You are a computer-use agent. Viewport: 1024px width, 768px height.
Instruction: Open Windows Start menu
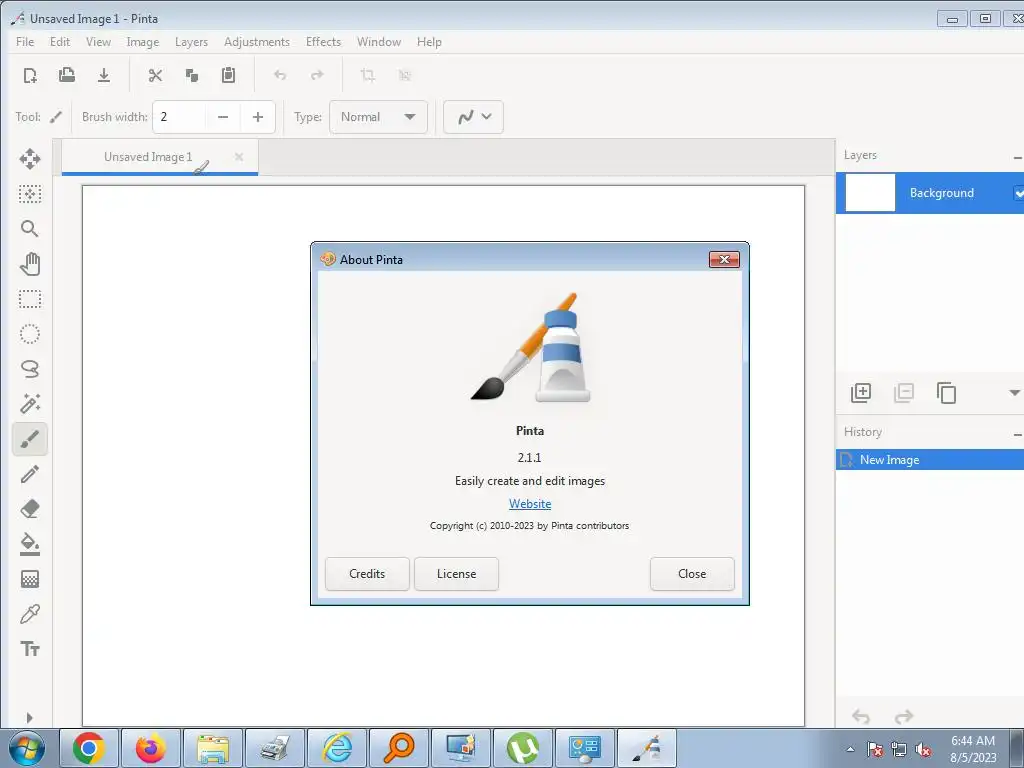tap(27, 749)
